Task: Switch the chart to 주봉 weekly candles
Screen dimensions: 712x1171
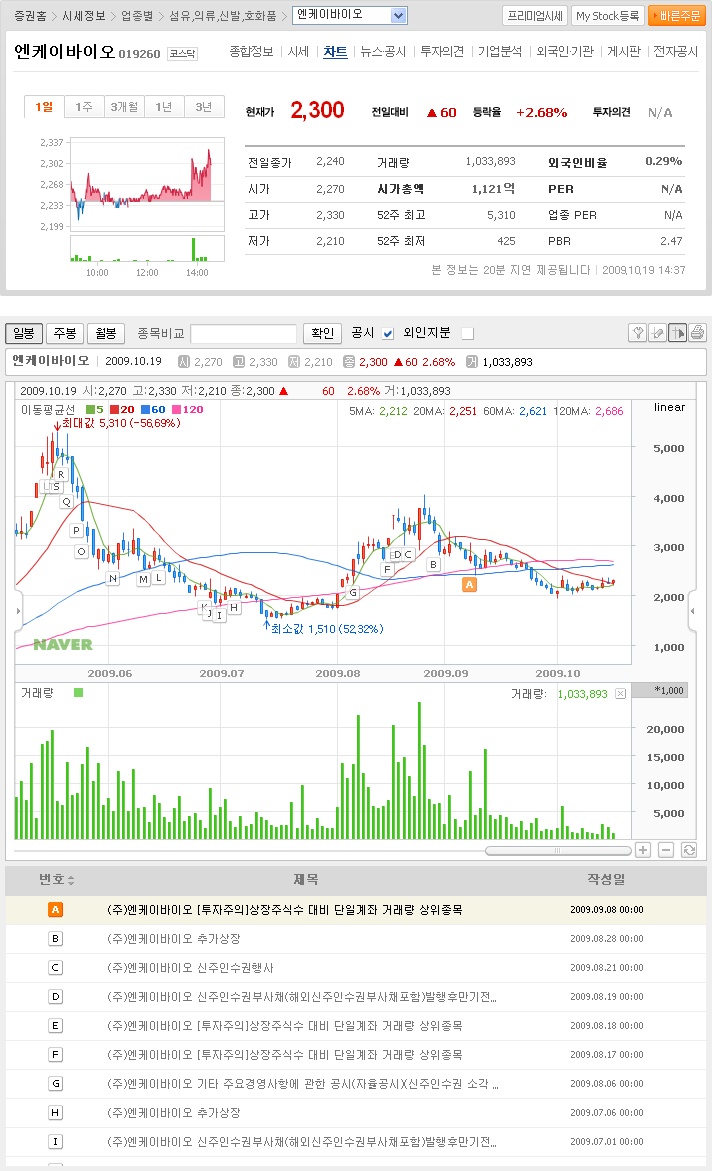Action: (x=65, y=333)
